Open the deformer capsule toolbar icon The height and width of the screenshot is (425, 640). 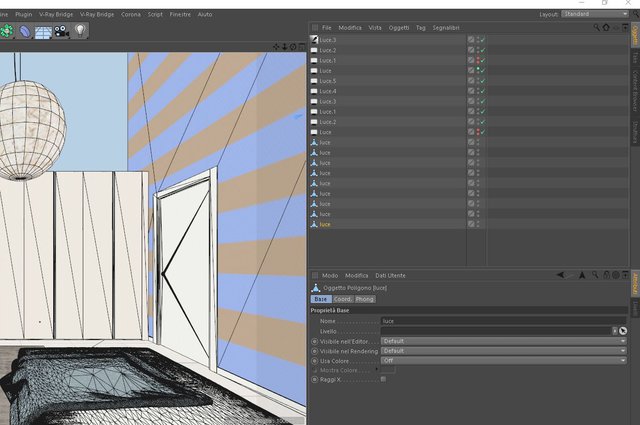[24, 31]
